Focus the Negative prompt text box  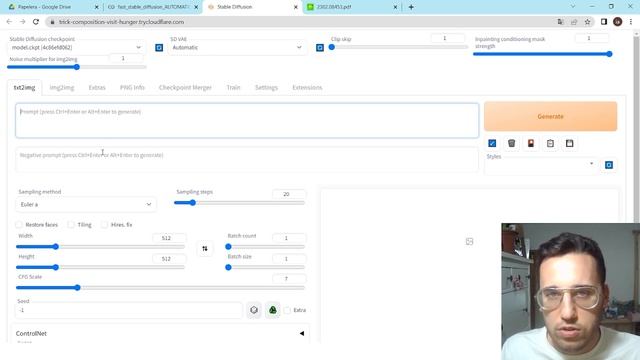coord(247,160)
